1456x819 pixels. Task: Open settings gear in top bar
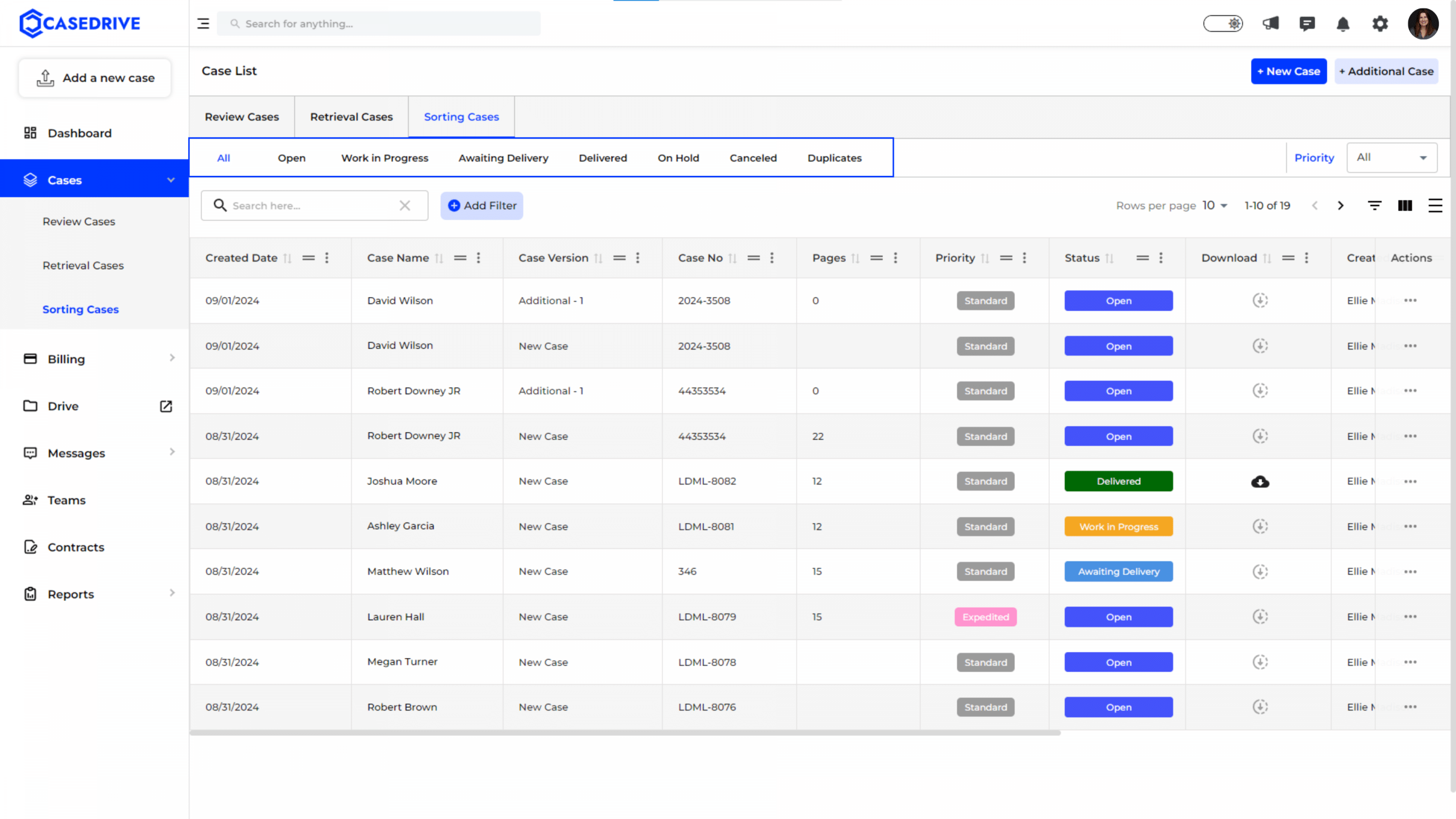[x=1380, y=24]
